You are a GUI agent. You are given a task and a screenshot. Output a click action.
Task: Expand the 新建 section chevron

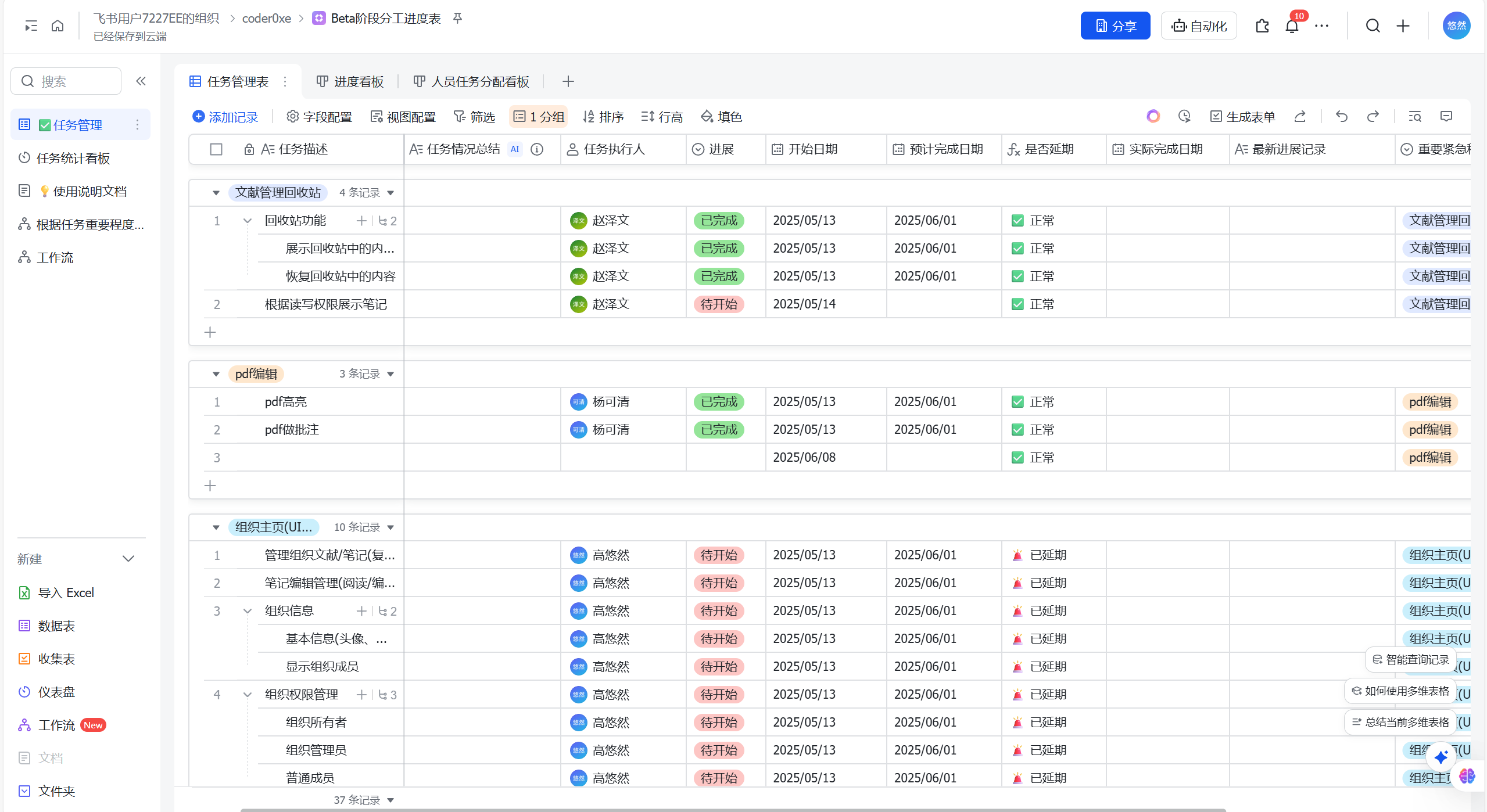pyautogui.click(x=128, y=559)
